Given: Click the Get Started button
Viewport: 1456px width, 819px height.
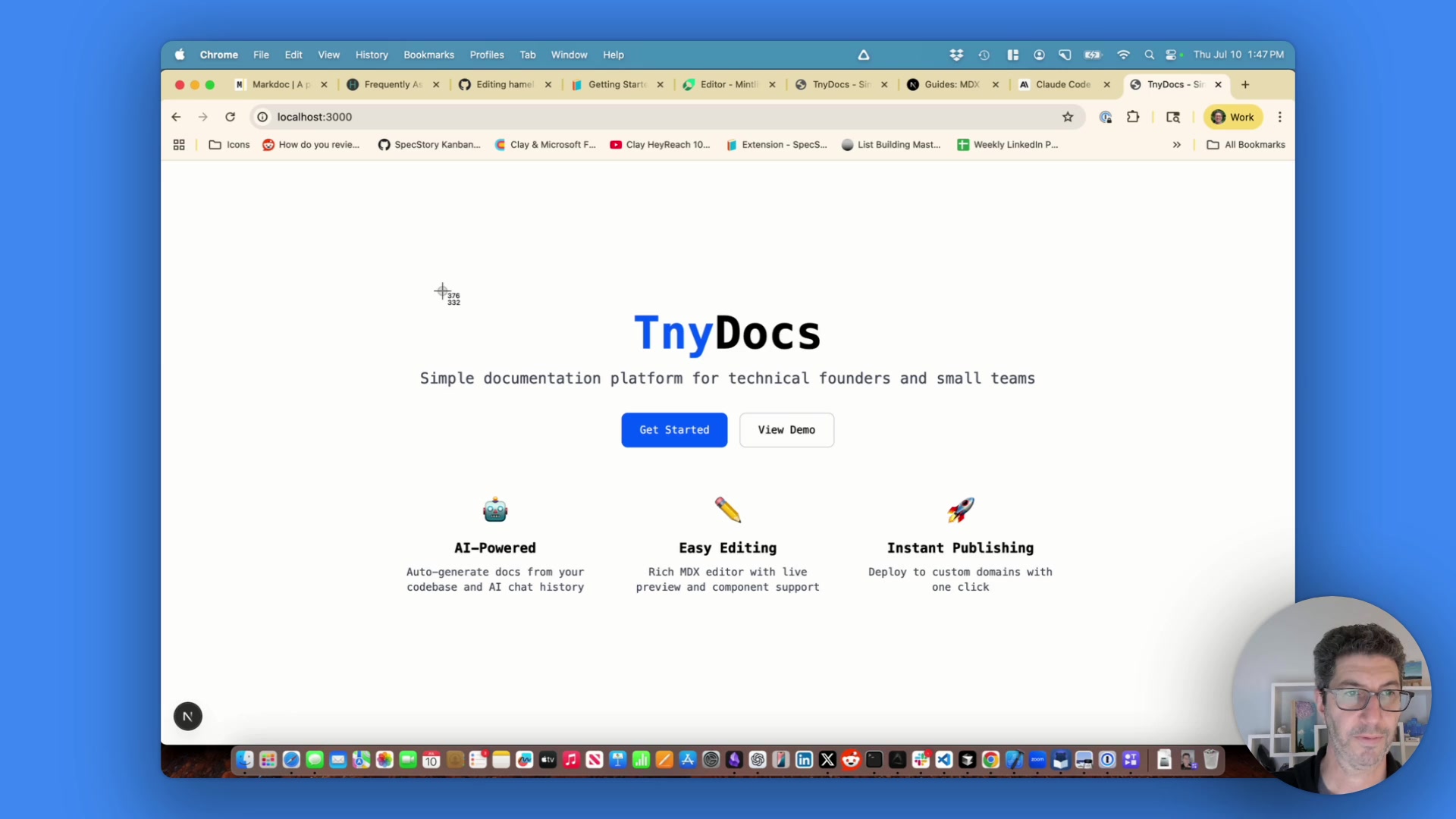Looking at the screenshot, I should coord(674,430).
